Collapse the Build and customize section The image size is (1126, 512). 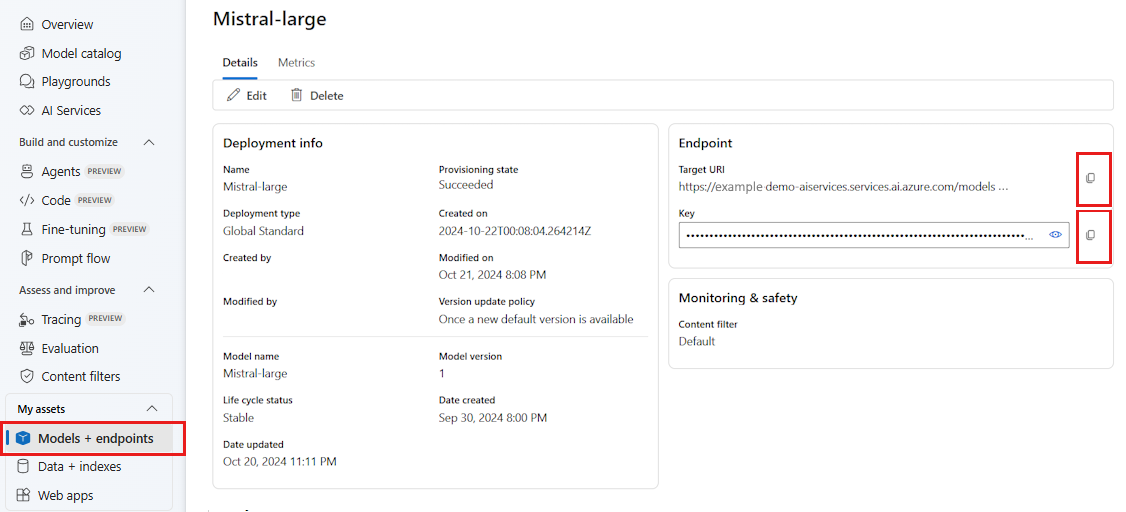click(x=149, y=142)
